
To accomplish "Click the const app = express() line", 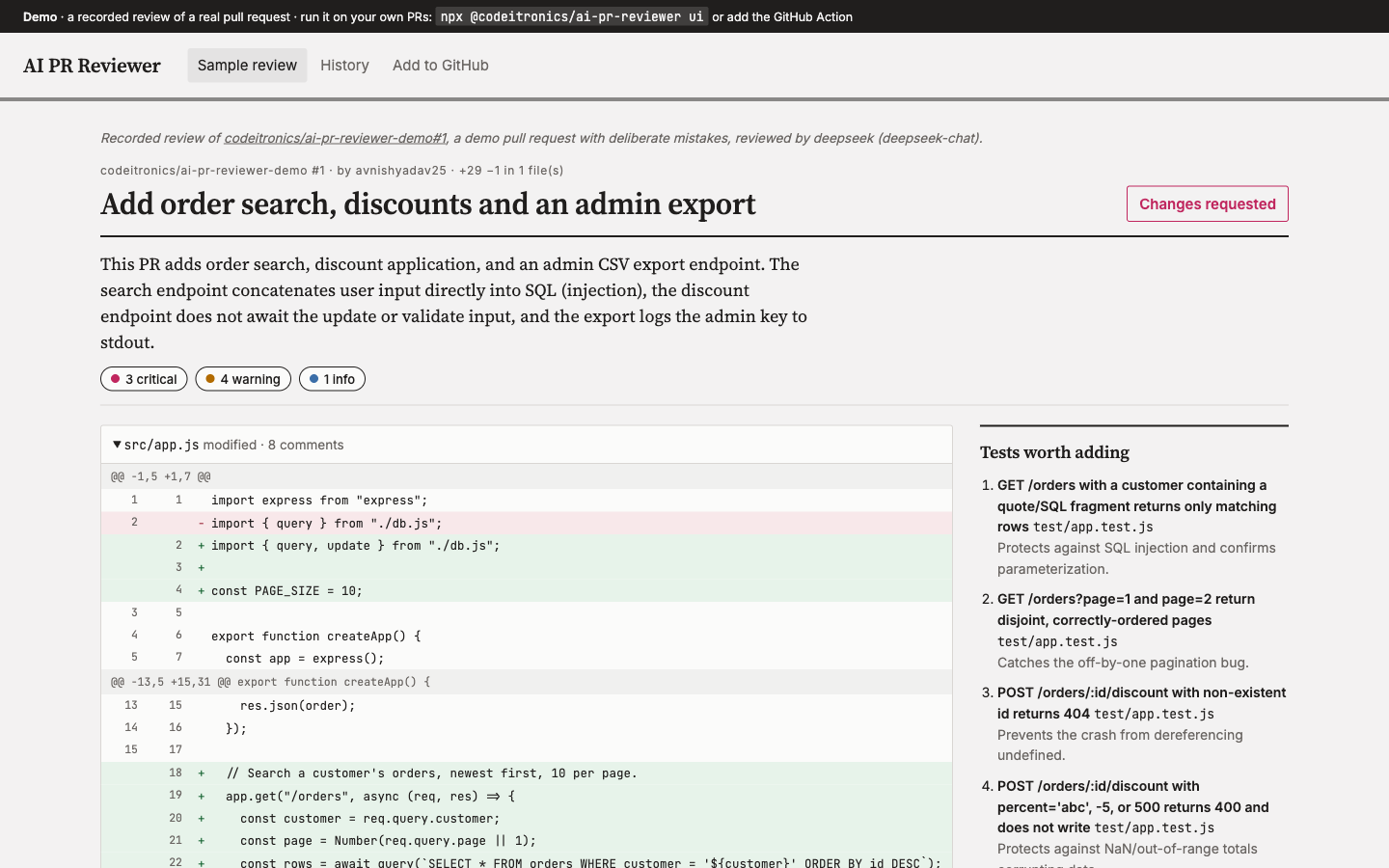I will pyautogui.click(x=527, y=658).
